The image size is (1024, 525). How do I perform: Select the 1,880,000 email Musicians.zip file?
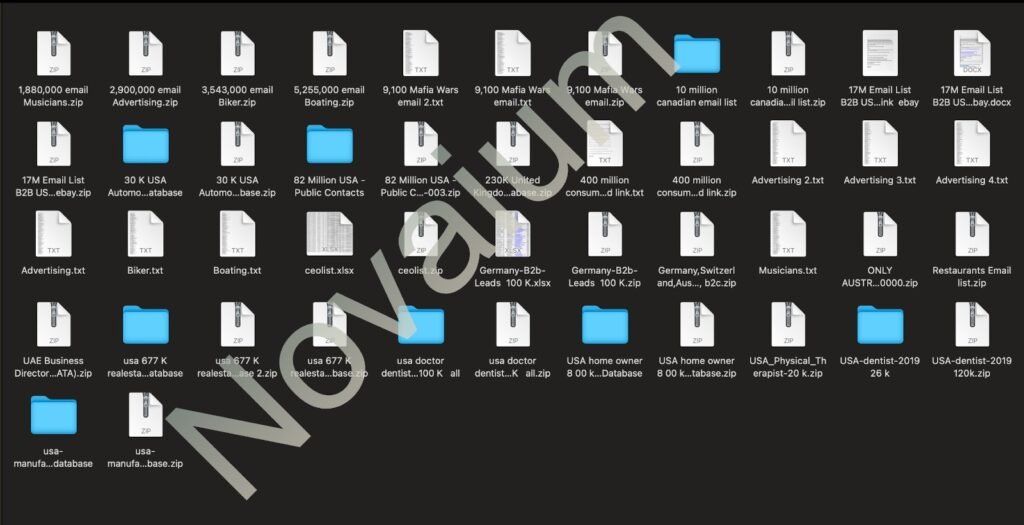pos(54,54)
